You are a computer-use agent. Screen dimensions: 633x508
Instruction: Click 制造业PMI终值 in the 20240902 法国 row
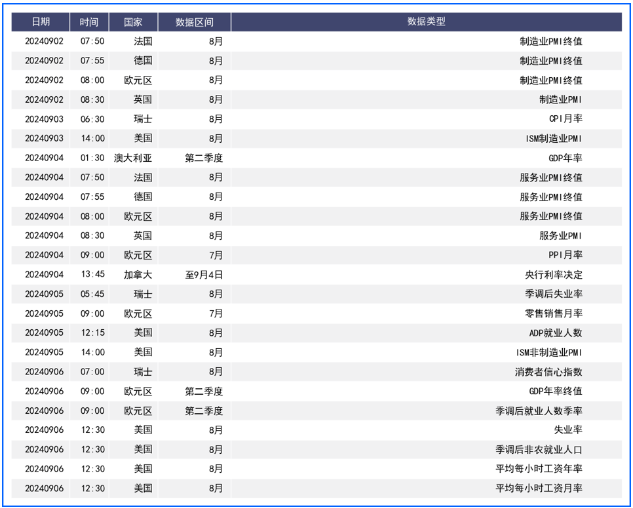(x=551, y=41)
